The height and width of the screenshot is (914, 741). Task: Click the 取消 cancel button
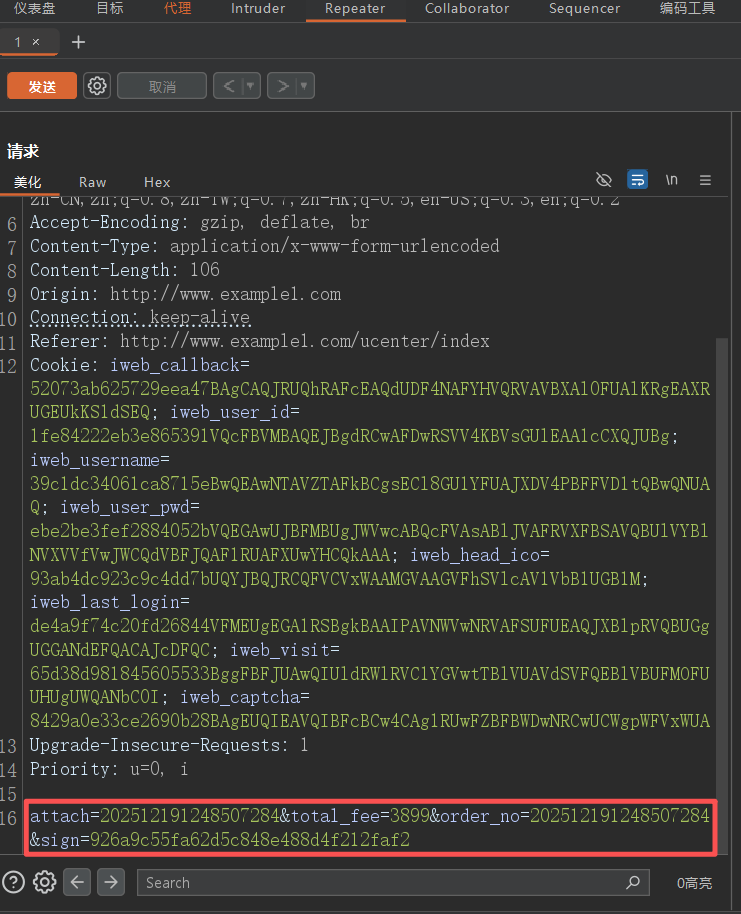162,86
